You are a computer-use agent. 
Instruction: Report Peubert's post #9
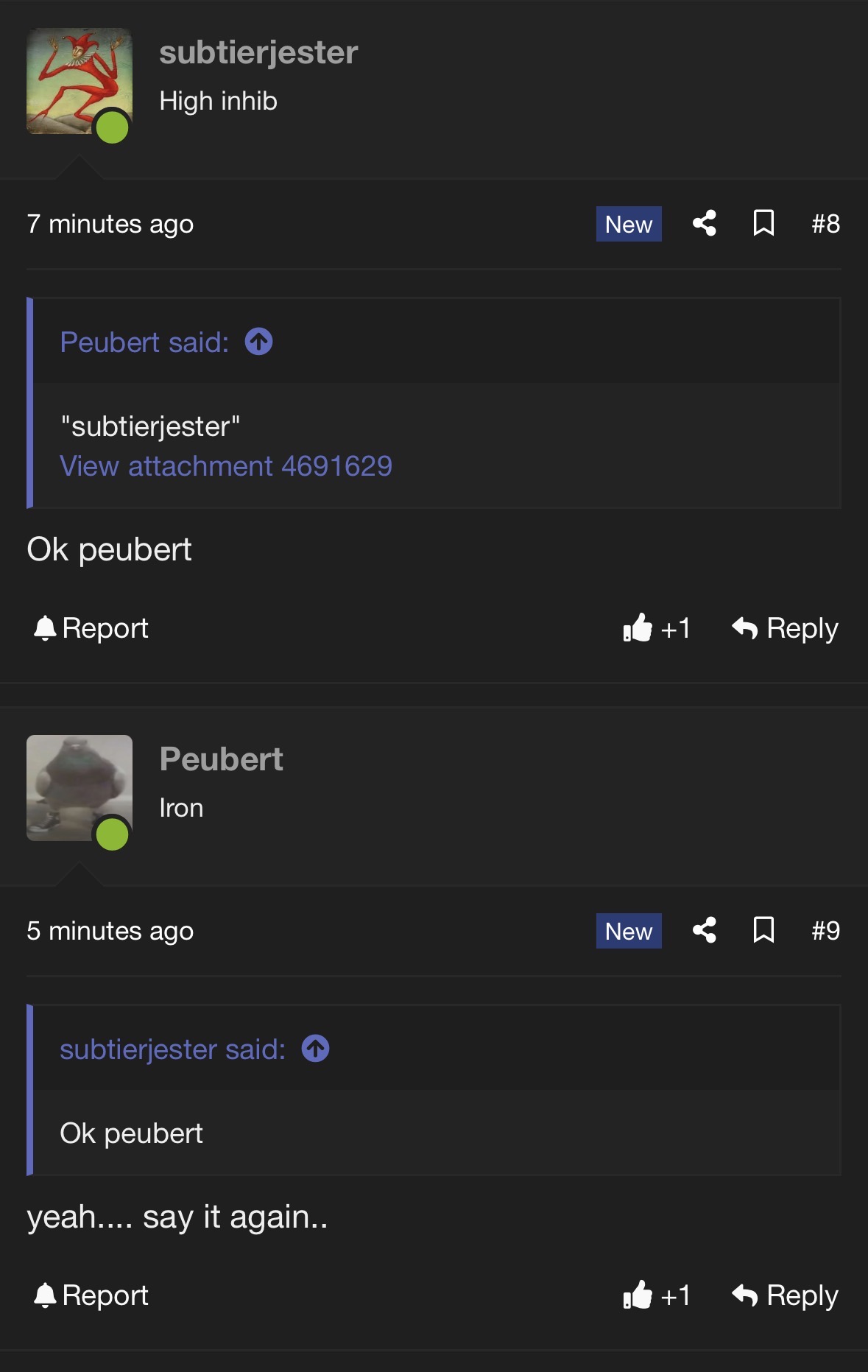pyautogui.click(x=91, y=1295)
